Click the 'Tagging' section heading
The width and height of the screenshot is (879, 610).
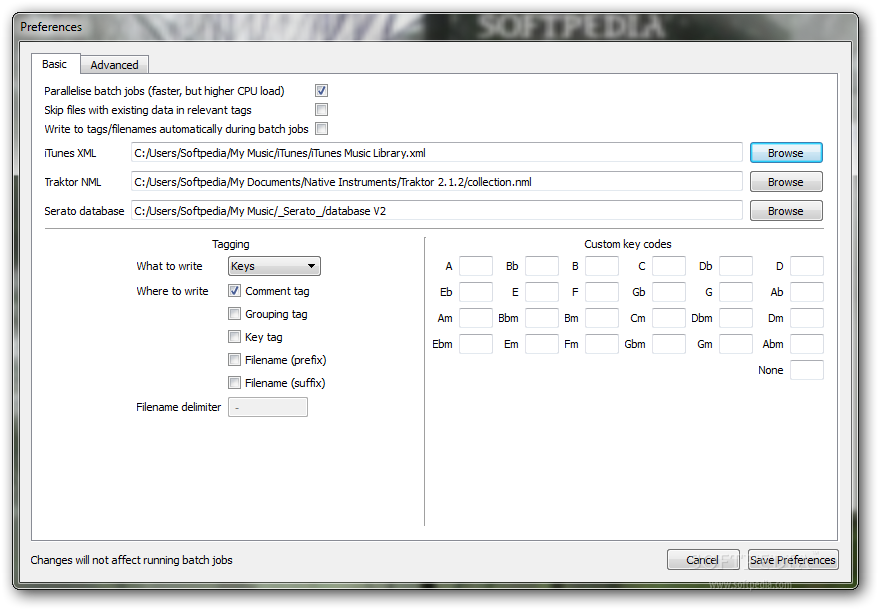point(230,244)
